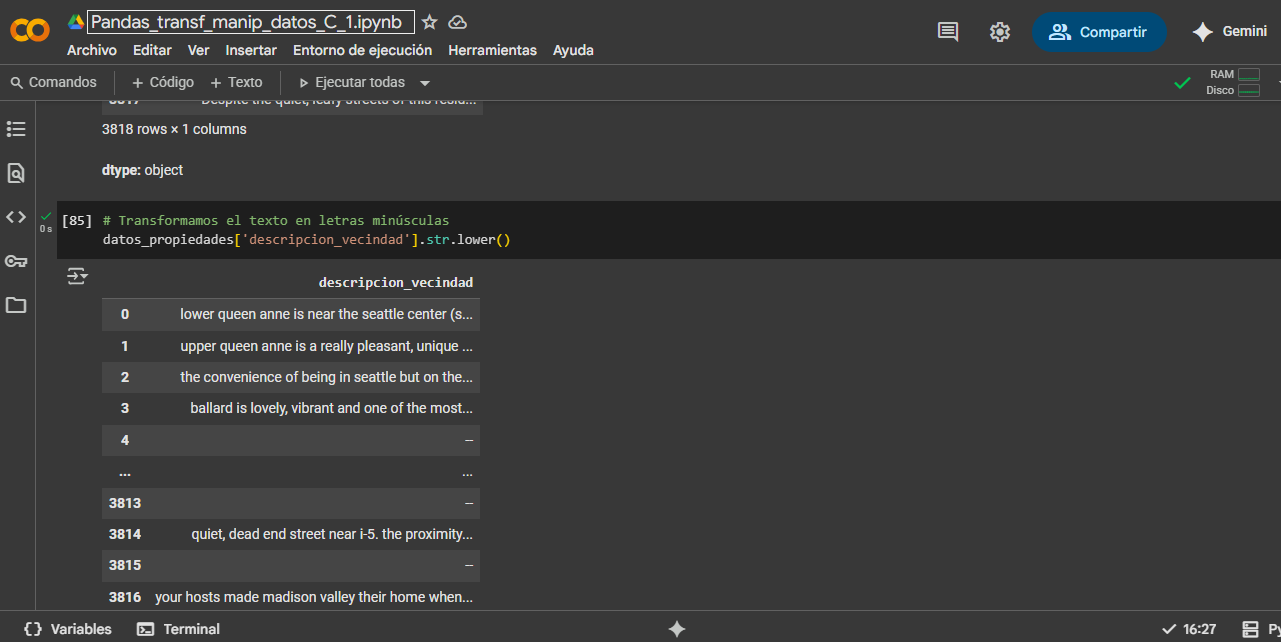
Task: Click the descripcion_vecindad column header
Action: 396,282
